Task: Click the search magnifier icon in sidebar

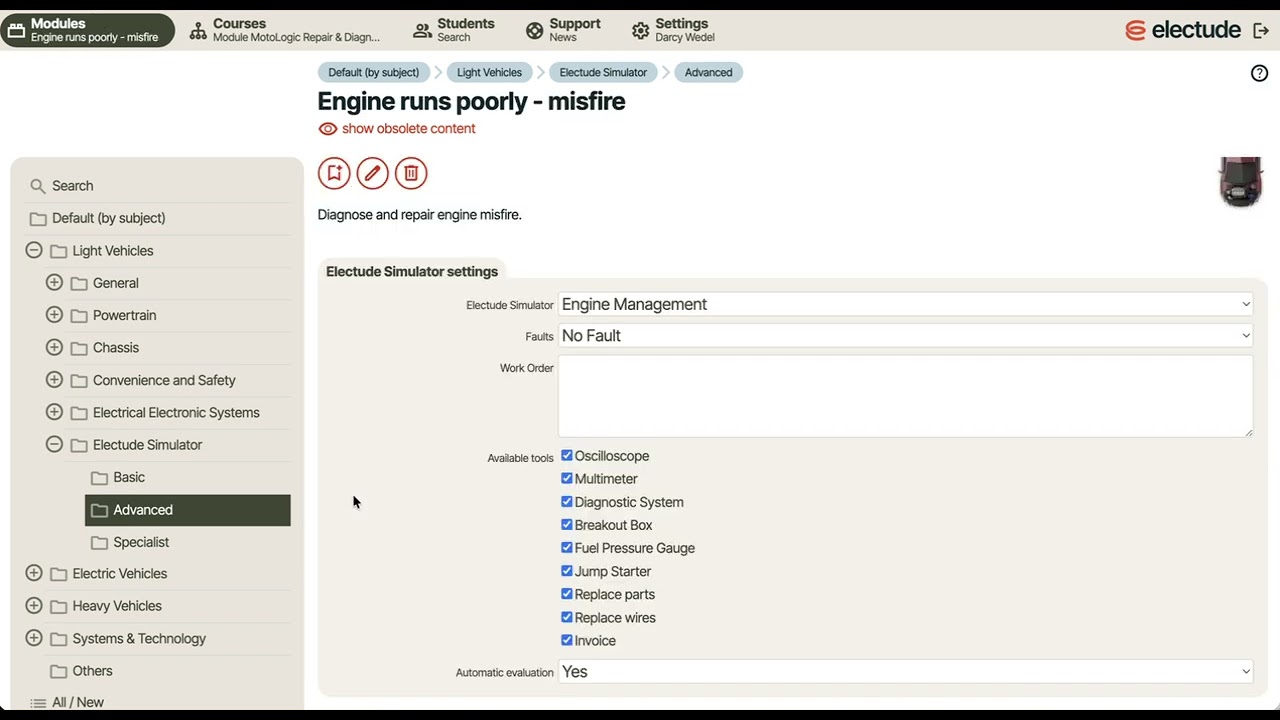Action: [38, 186]
